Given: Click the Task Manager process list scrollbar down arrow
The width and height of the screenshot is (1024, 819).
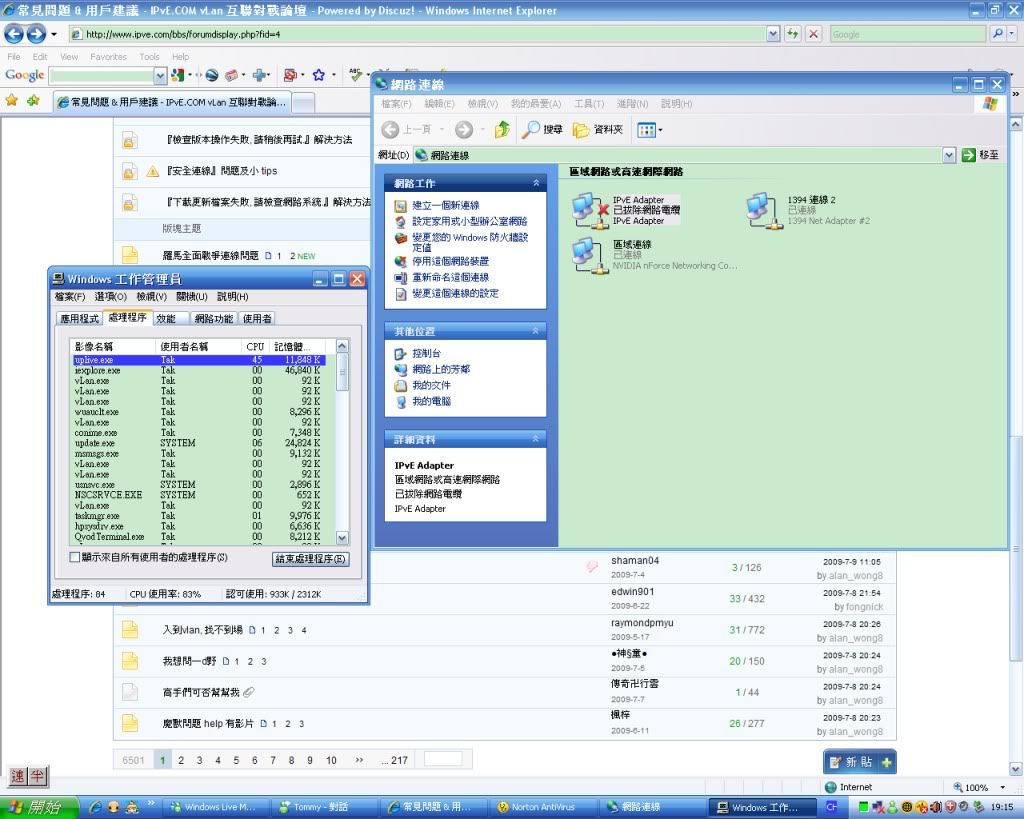Looking at the screenshot, I should (x=342, y=537).
